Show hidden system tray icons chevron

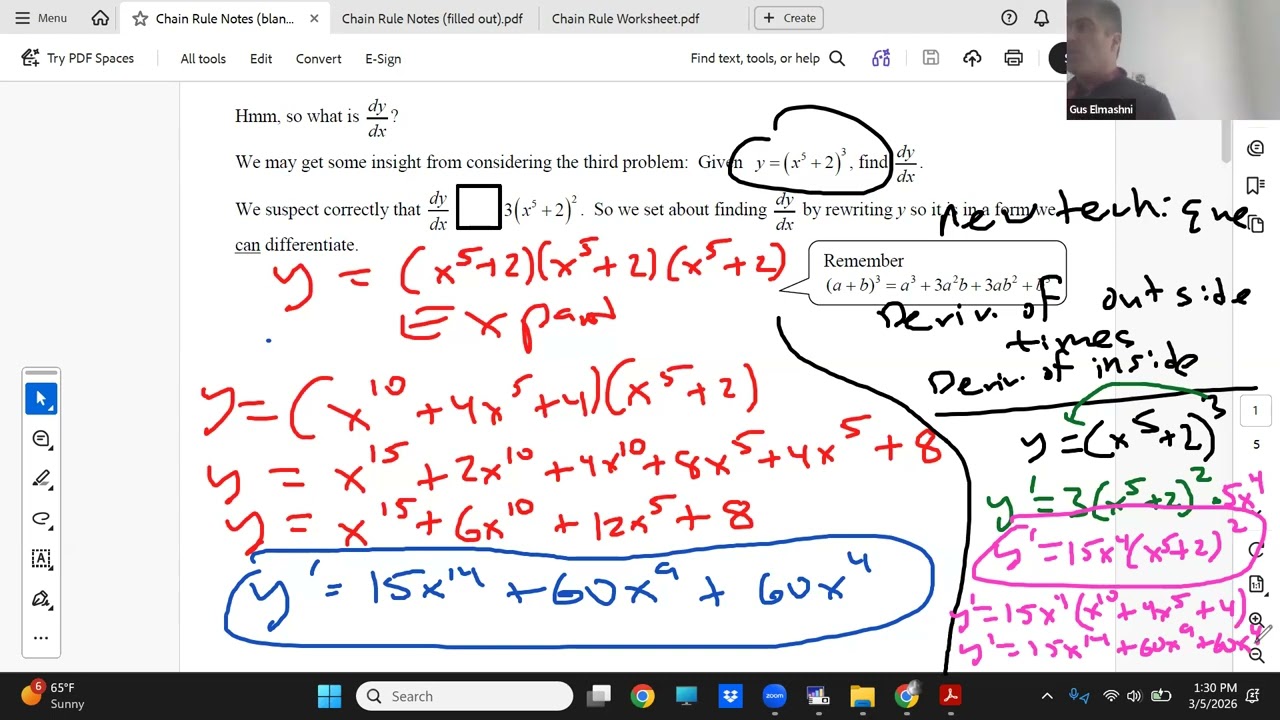tap(1047, 696)
